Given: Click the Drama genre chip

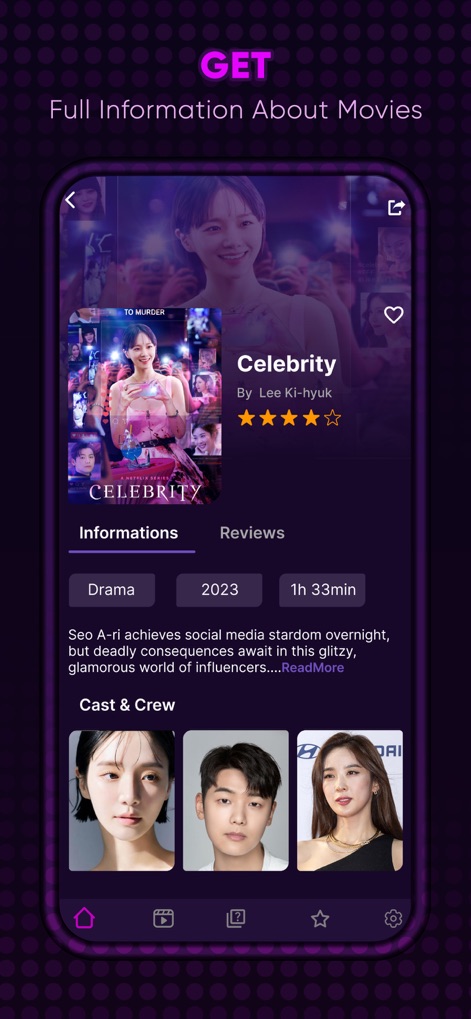Looking at the screenshot, I should (112, 590).
